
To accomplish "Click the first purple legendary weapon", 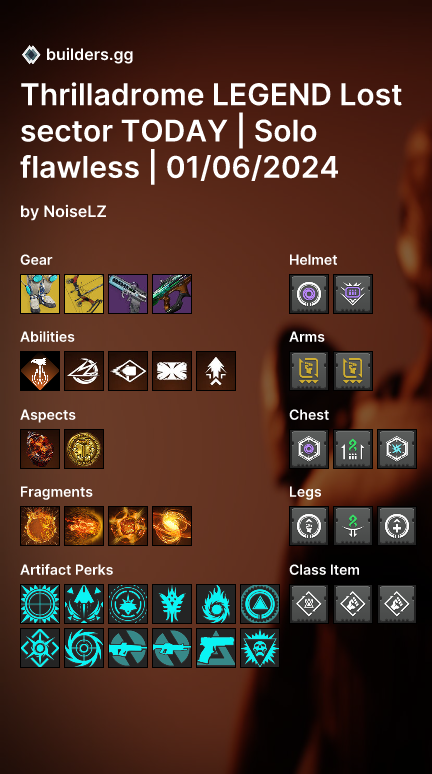I will (x=128, y=294).
